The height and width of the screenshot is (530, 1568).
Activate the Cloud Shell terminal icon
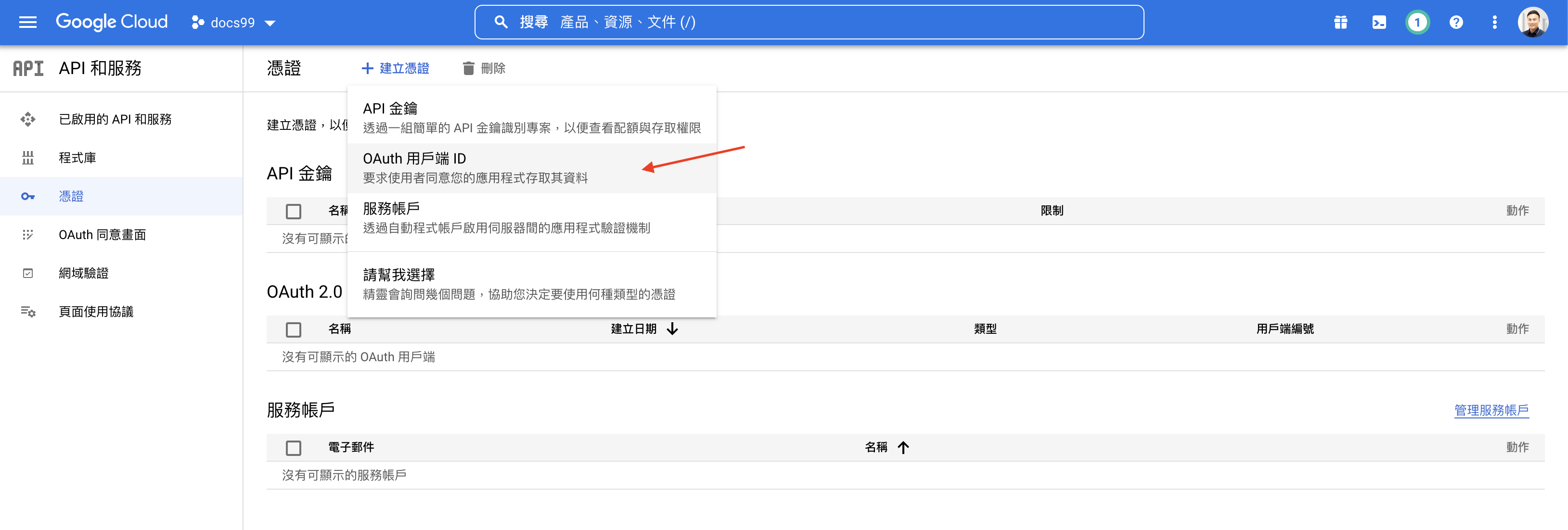1379,23
